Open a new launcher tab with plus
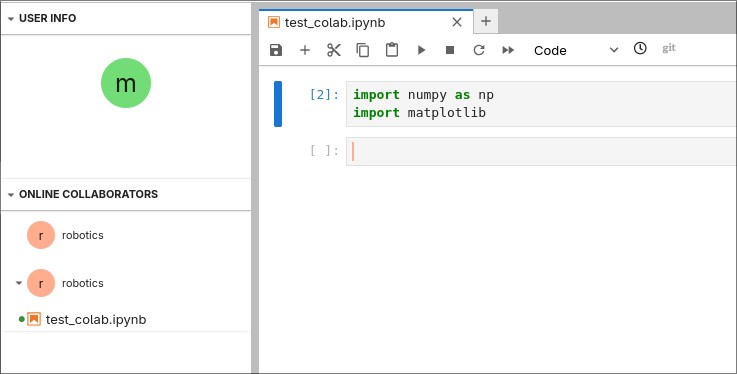The image size is (737, 374). (486, 21)
